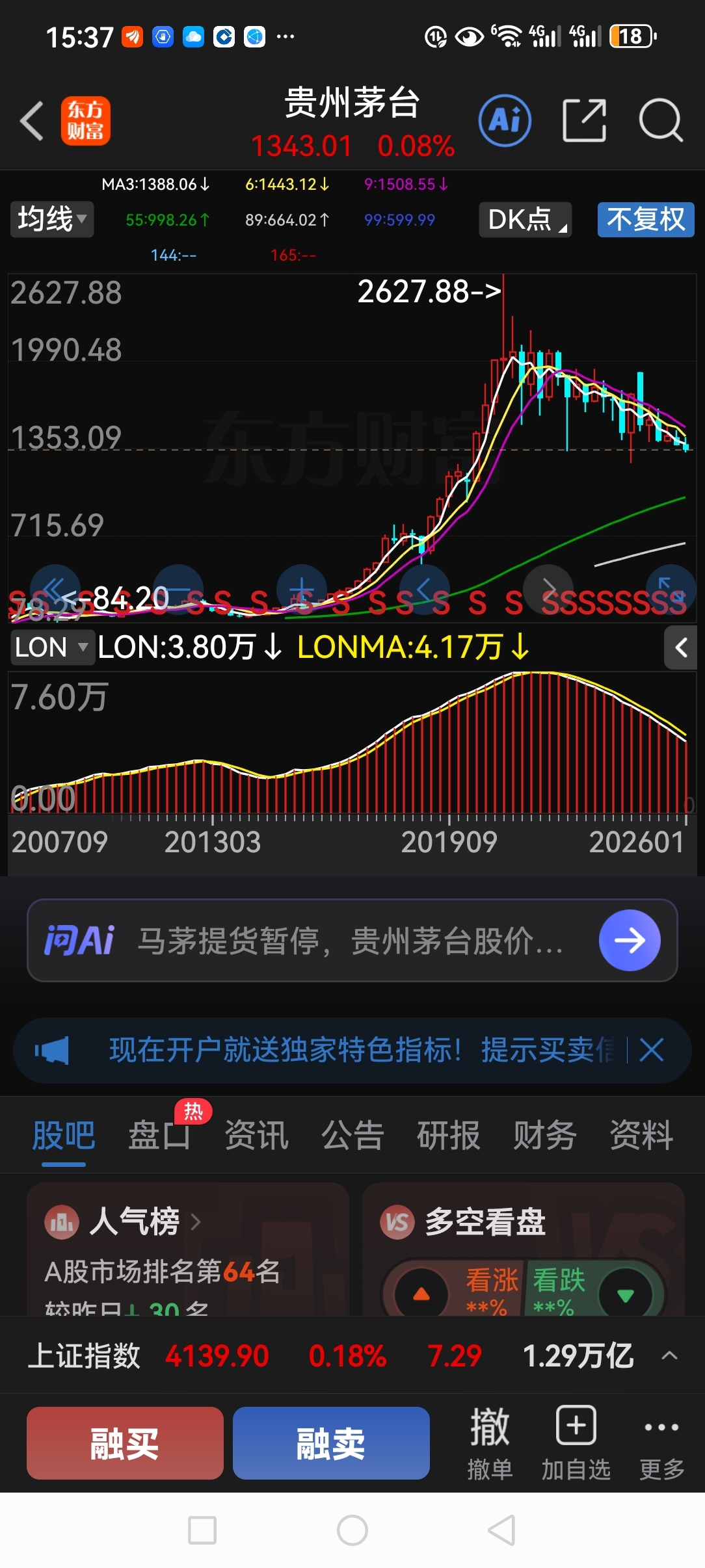The width and height of the screenshot is (705, 1568).
Task: Tap the 99:599.99 moving average value
Action: point(399,220)
